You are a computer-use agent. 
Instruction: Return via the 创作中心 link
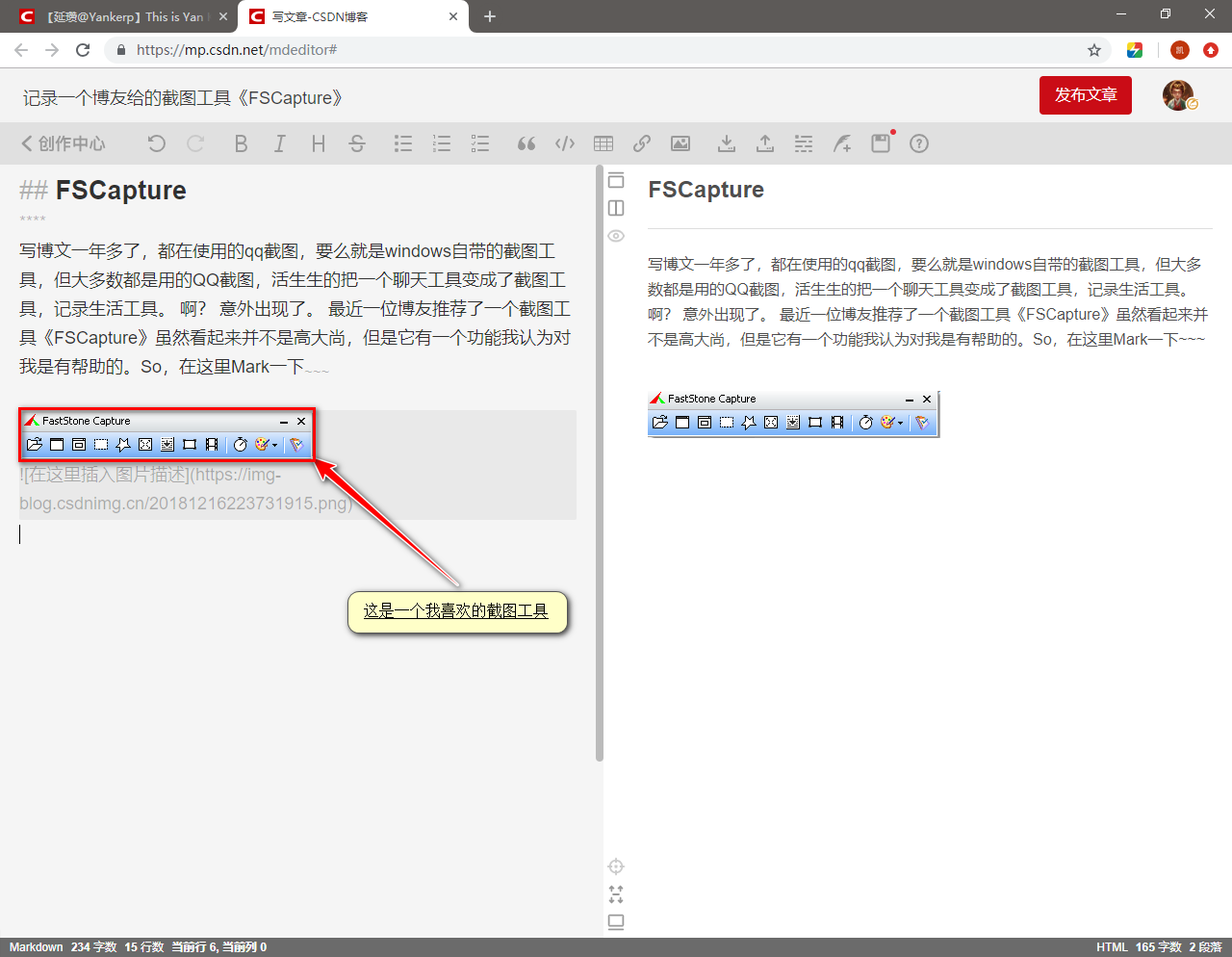click(63, 142)
